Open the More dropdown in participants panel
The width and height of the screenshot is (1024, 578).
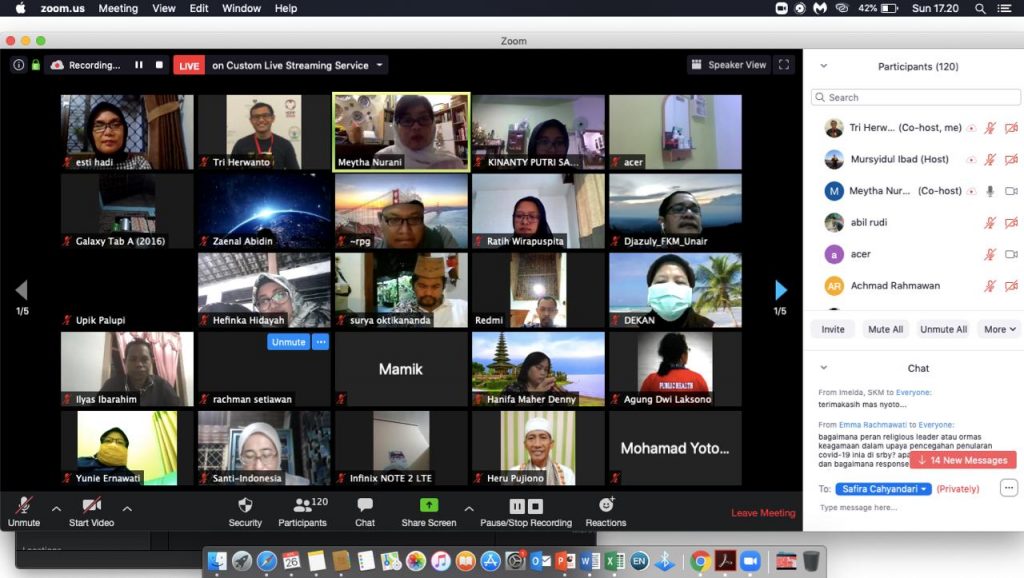999,329
